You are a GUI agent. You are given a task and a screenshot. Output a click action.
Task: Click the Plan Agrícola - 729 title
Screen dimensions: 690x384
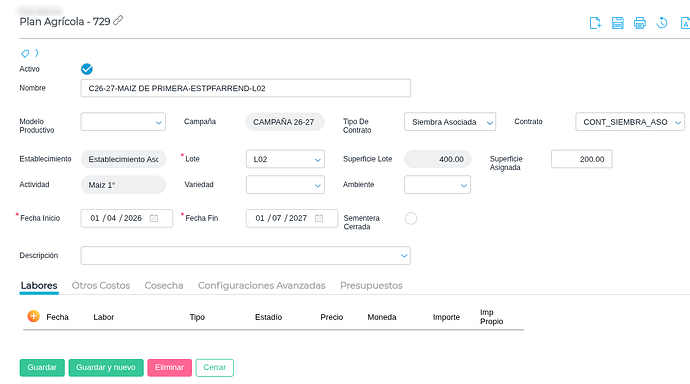coord(65,21)
